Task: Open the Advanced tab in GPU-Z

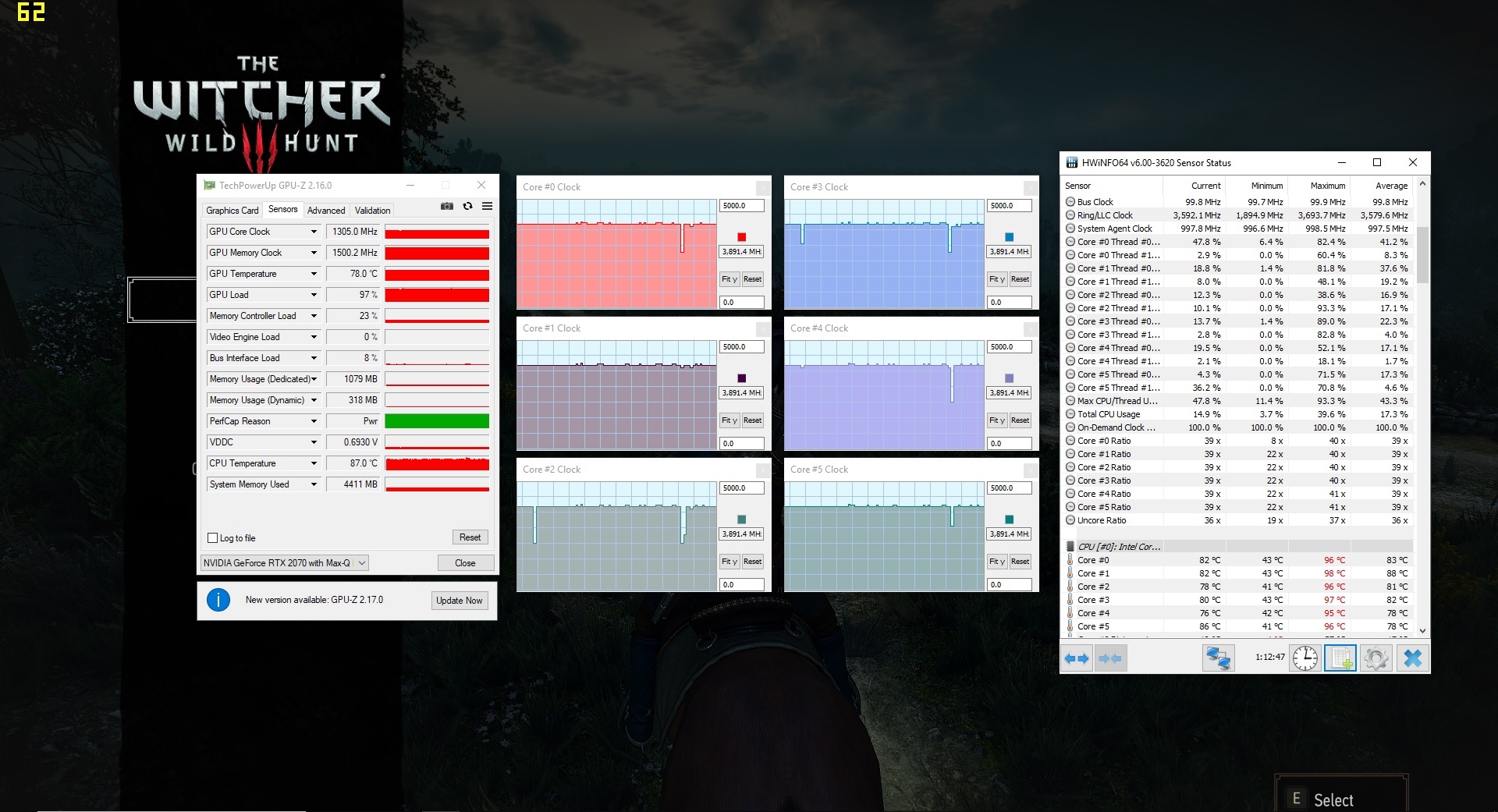Action: (326, 211)
